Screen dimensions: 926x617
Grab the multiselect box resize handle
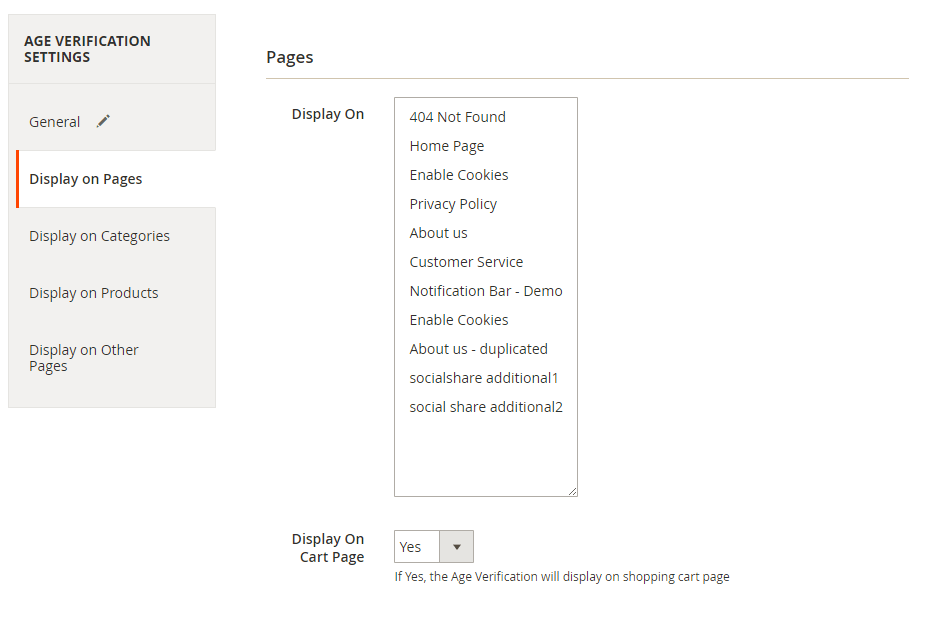pos(572,491)
